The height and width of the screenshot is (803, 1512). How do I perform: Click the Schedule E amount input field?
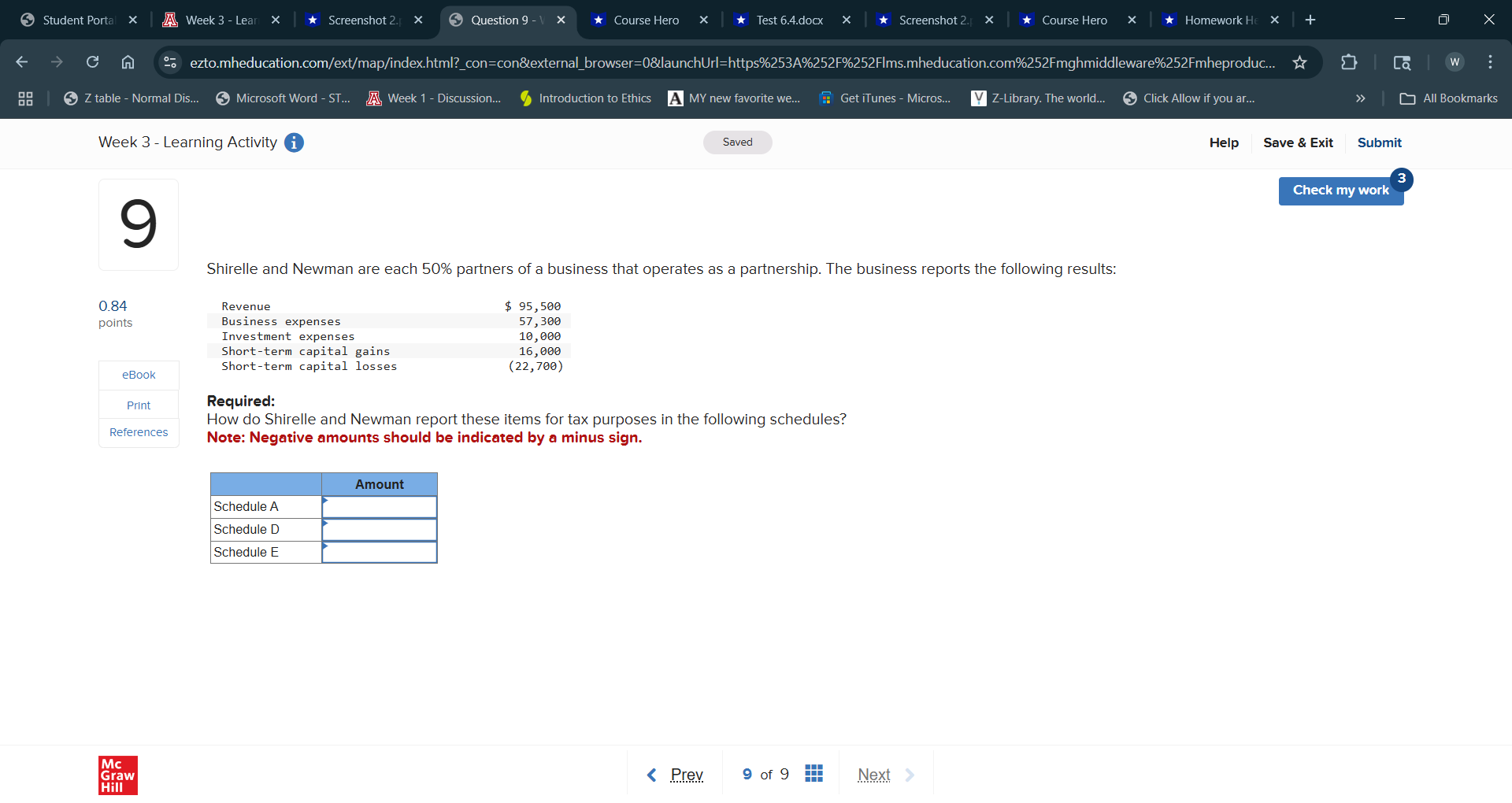(379, 552)
